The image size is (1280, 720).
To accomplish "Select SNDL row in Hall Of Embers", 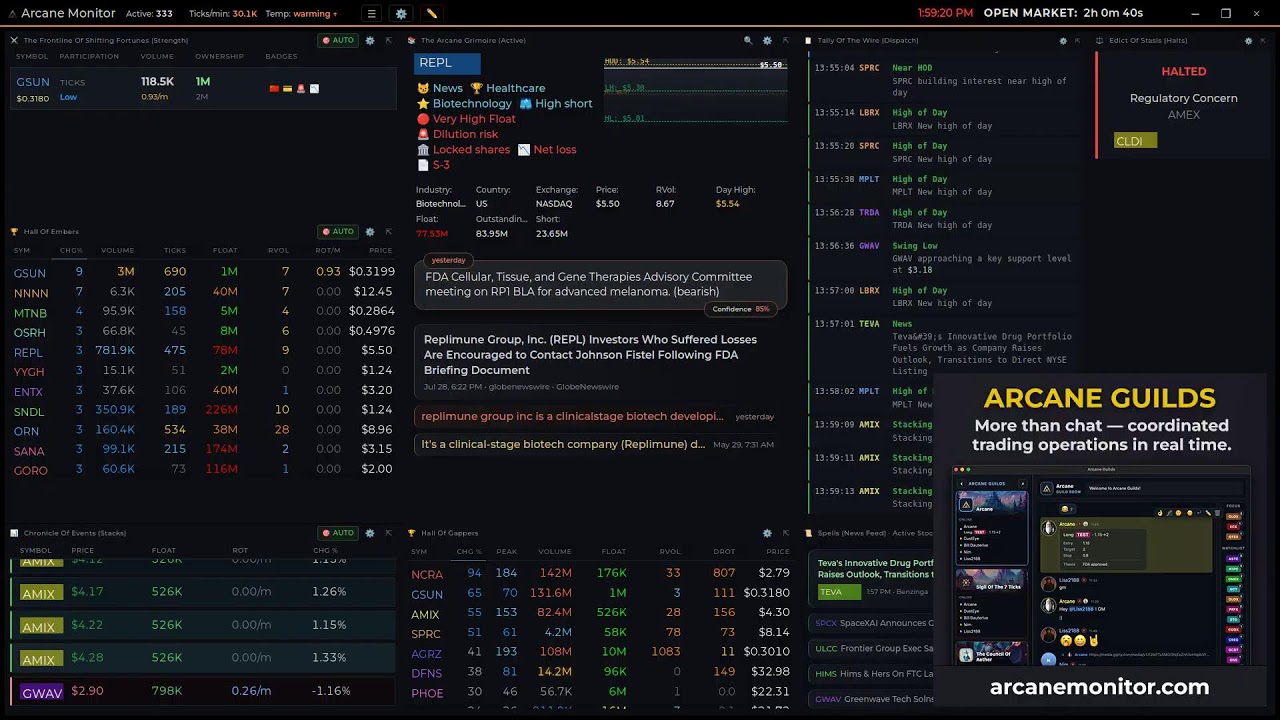I will 204,410.
